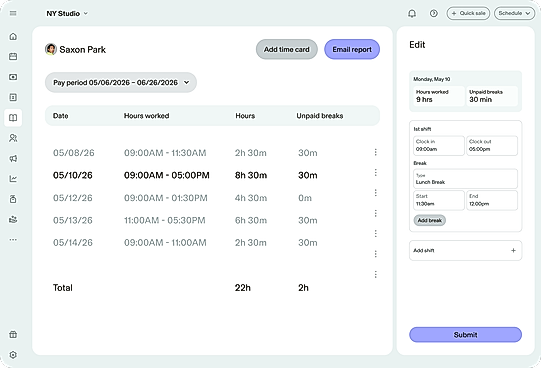Click the Add time card button
The image size is (541, 368).
tap(286, 49)
